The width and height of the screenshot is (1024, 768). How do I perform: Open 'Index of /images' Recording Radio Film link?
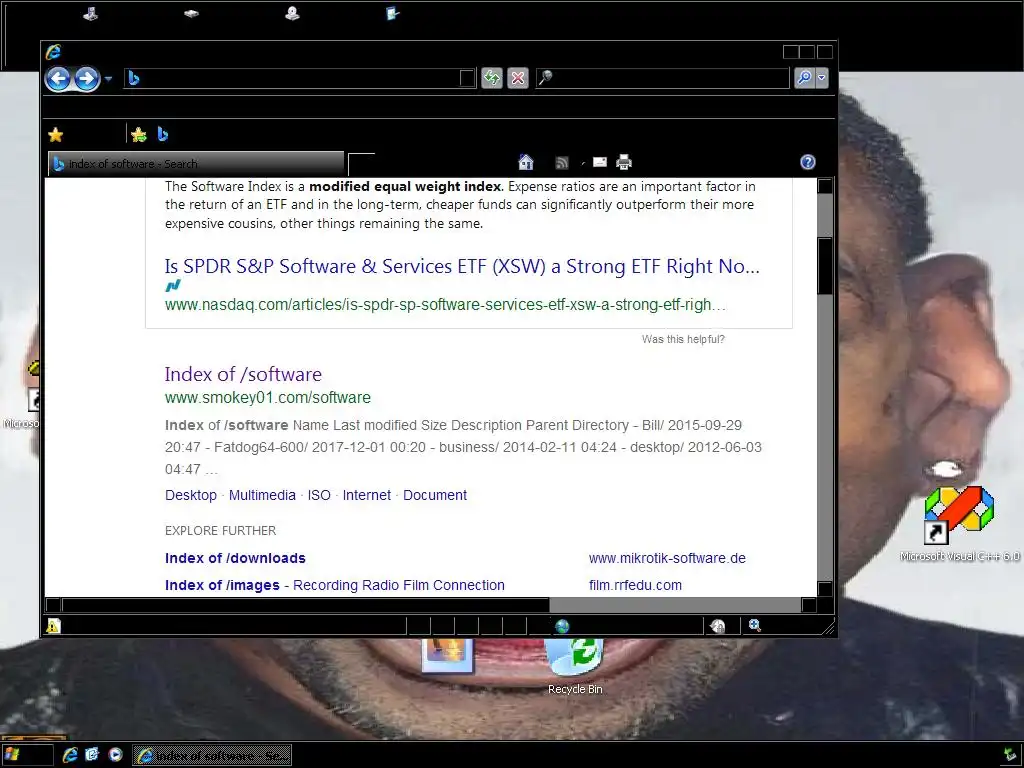[x=334, y=585]
